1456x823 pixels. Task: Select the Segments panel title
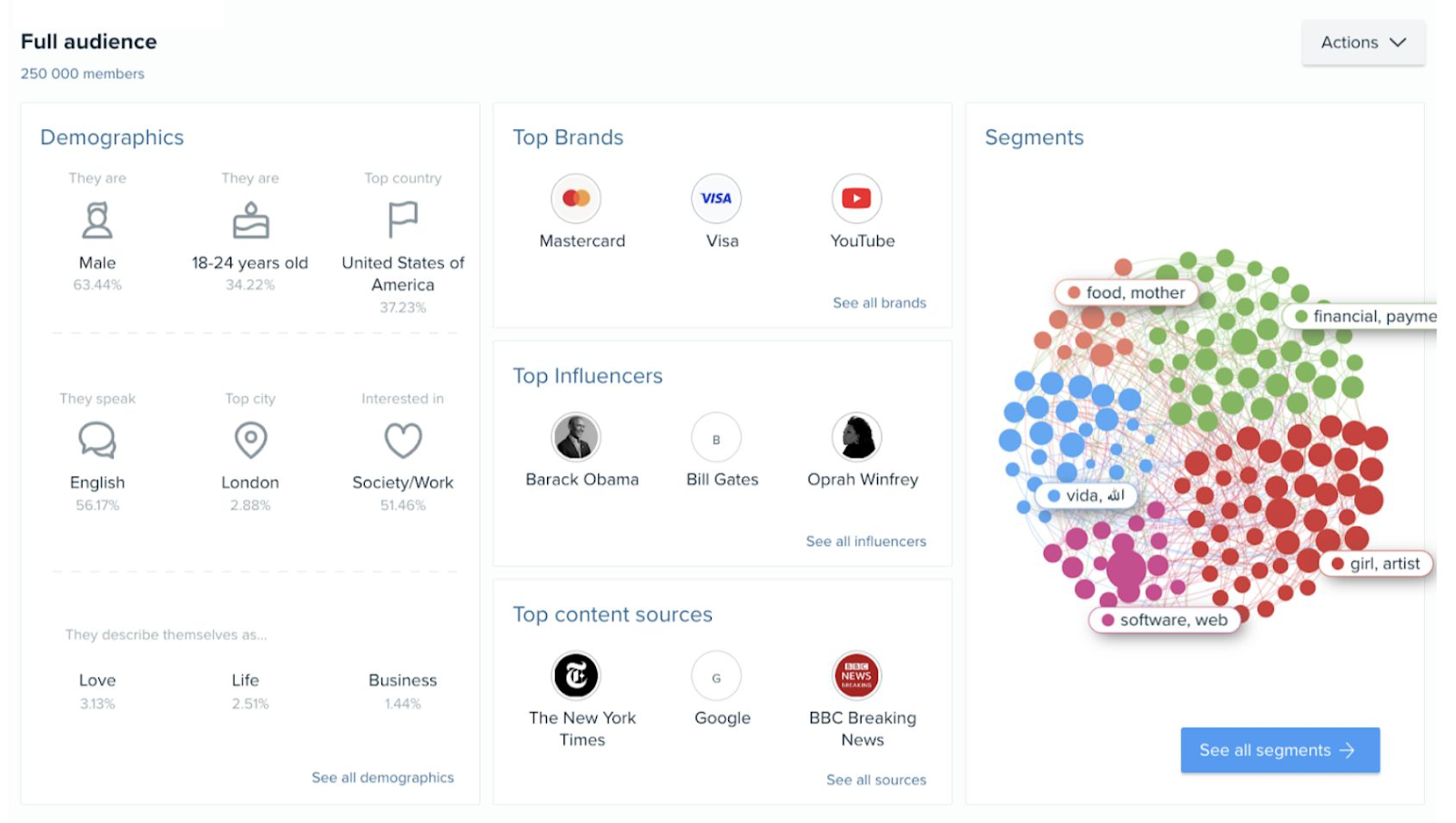(x=1033, y=137)
